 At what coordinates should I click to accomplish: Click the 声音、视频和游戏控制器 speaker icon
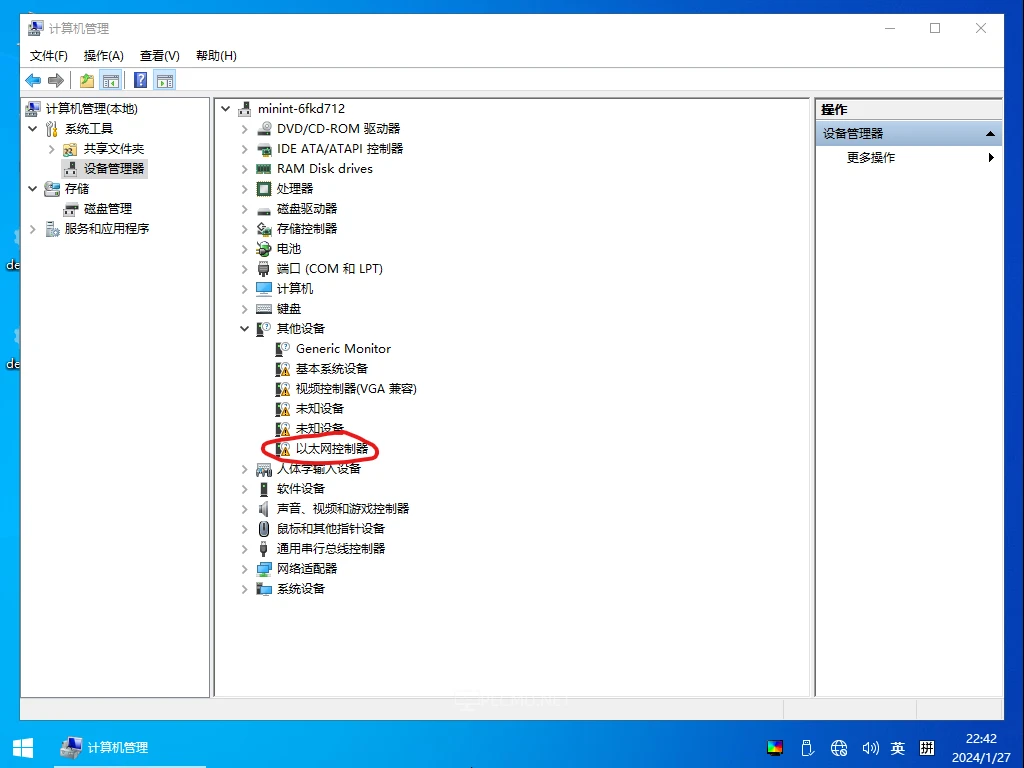pos(264,509)
